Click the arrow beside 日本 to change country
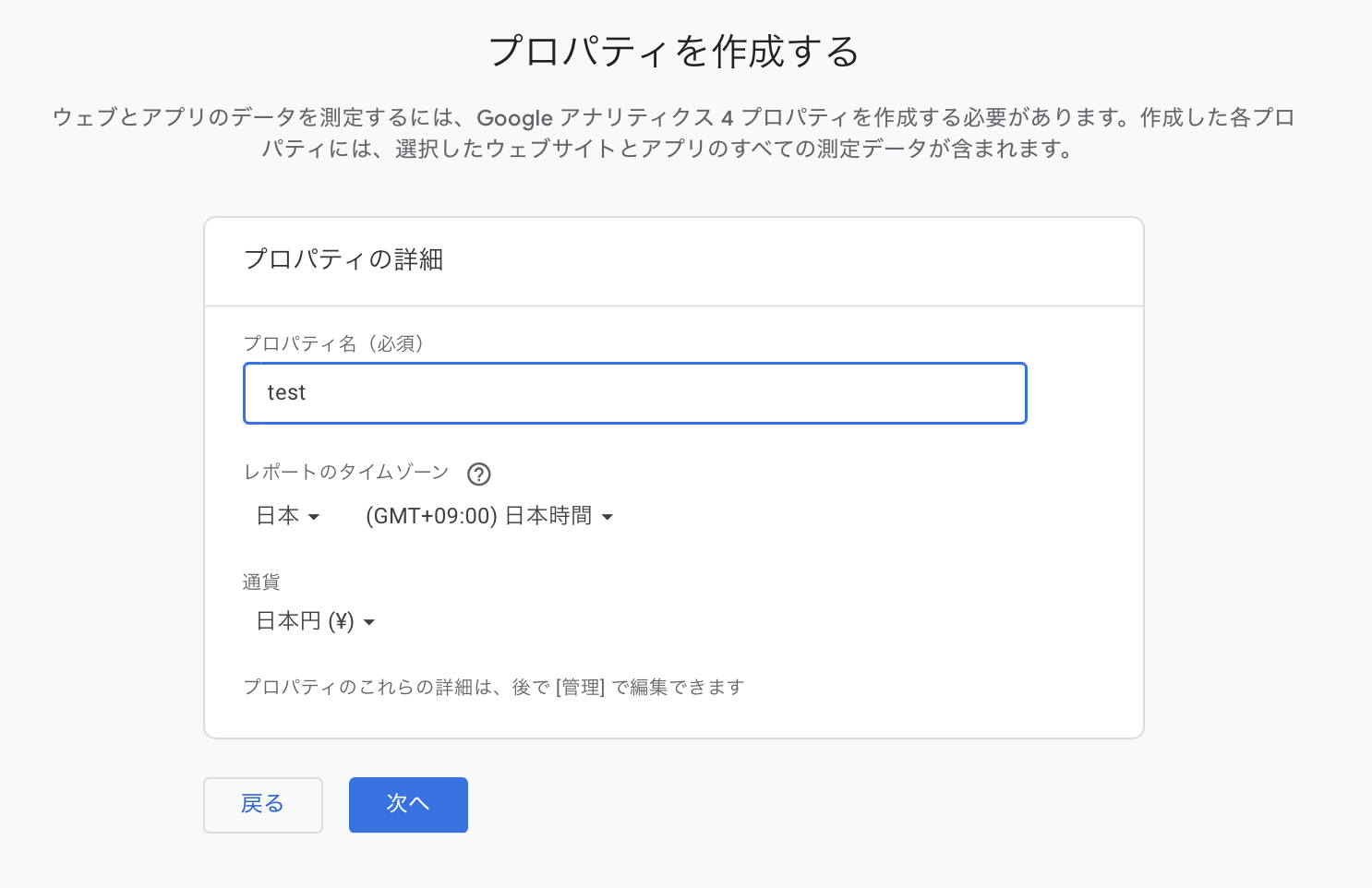The image size is (1372, 888). coord(314,517)
